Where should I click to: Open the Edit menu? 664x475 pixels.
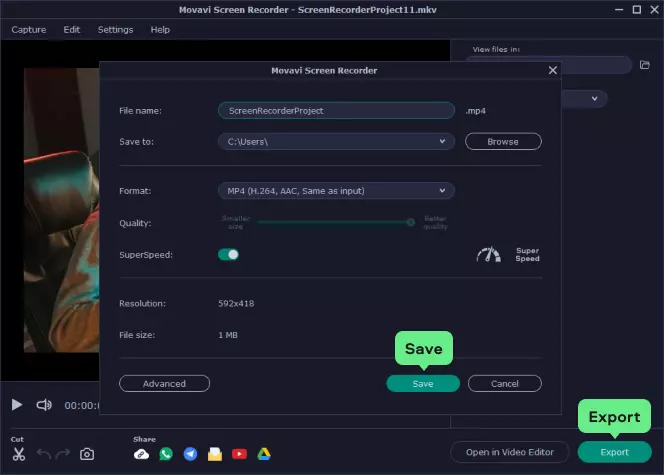coord(72,30)
